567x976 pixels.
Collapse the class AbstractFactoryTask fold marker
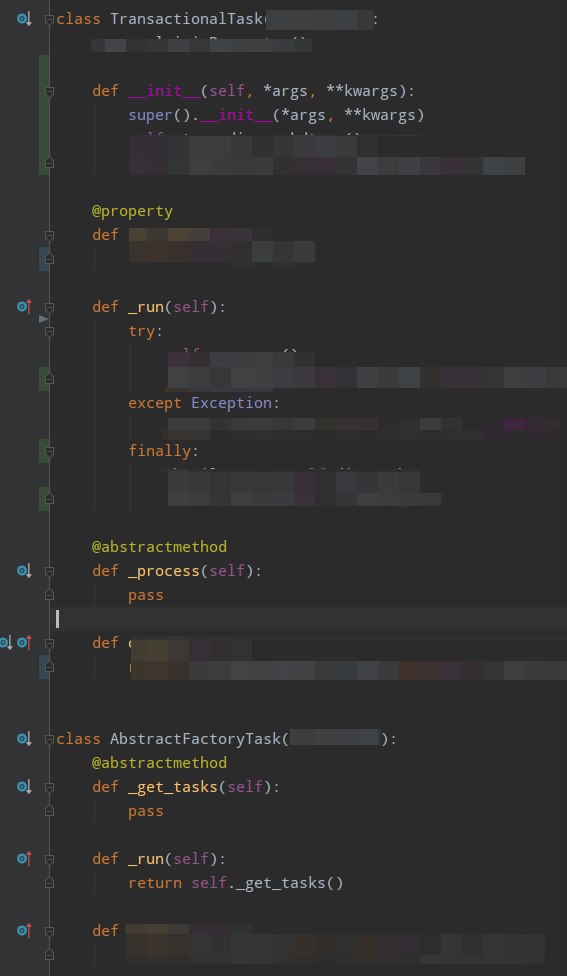click(x=49, y=739)
